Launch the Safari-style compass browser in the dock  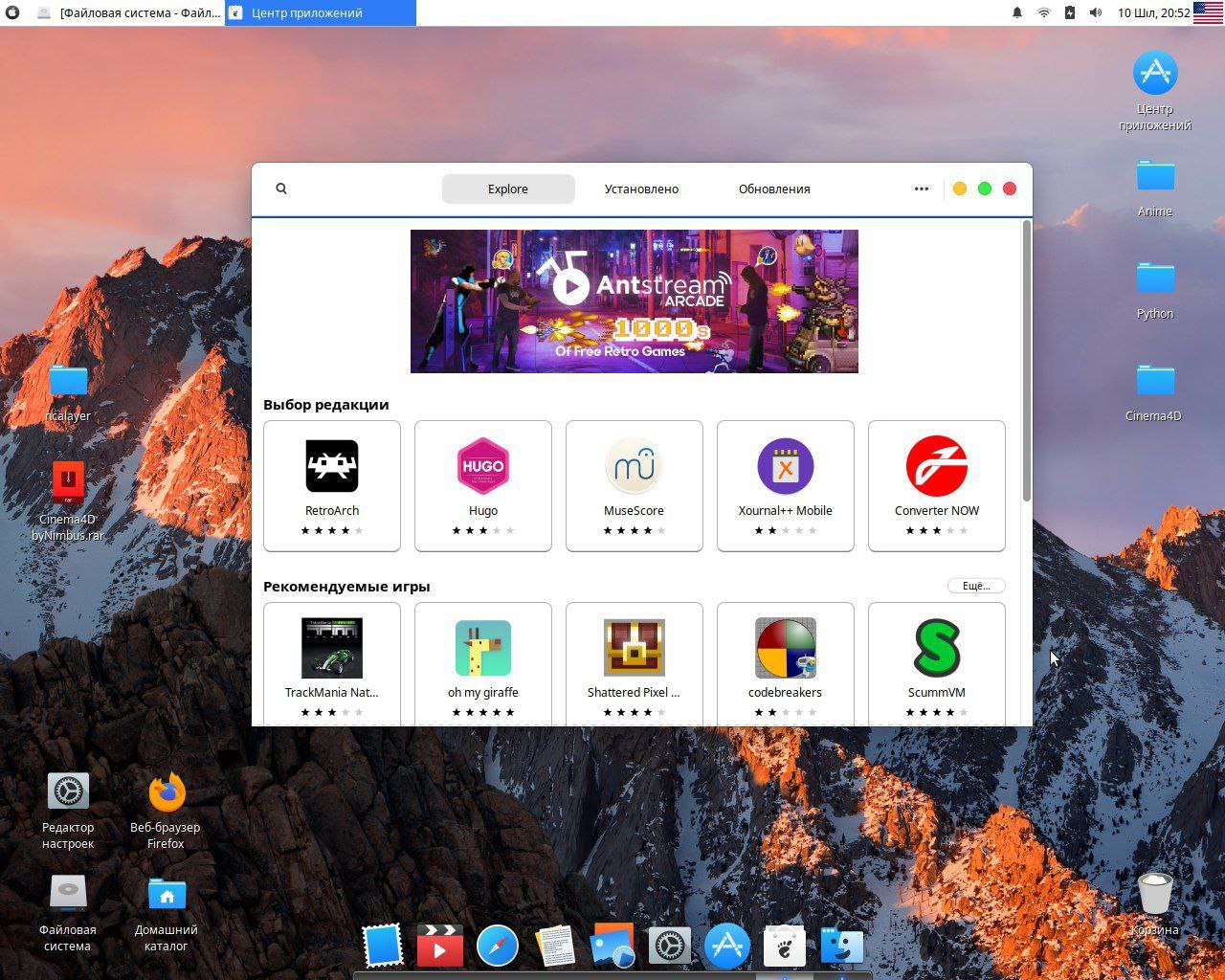tap(498, 946)
